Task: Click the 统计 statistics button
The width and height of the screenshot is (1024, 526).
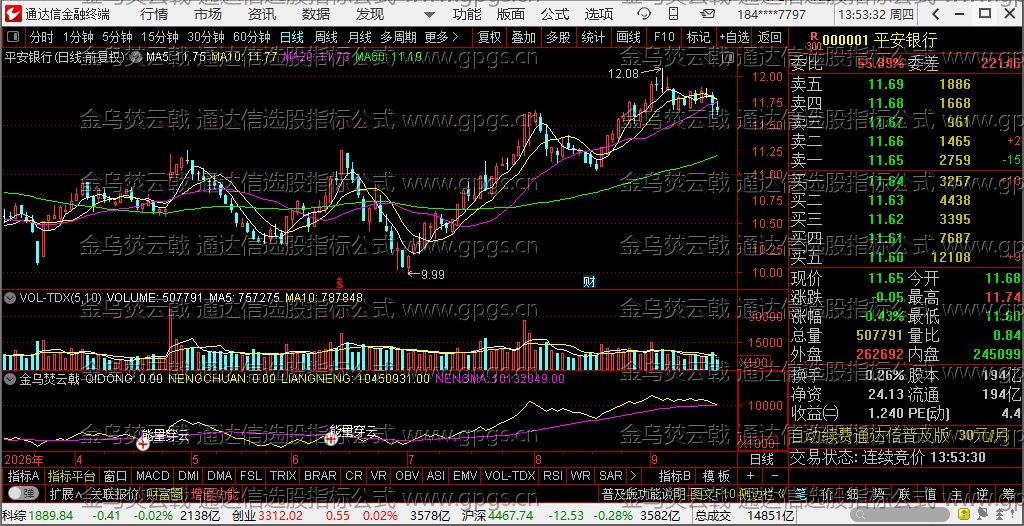Action: [593, 37]
